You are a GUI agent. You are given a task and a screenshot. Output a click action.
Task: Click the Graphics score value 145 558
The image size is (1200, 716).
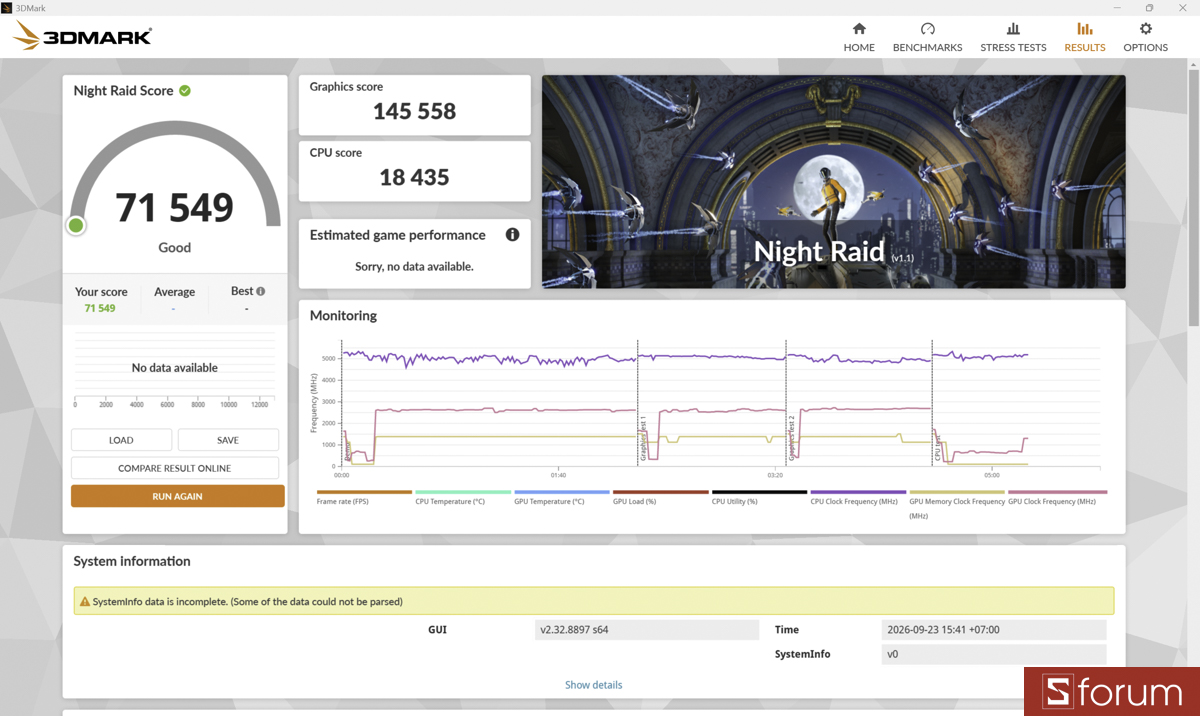(x=414, y=111)
